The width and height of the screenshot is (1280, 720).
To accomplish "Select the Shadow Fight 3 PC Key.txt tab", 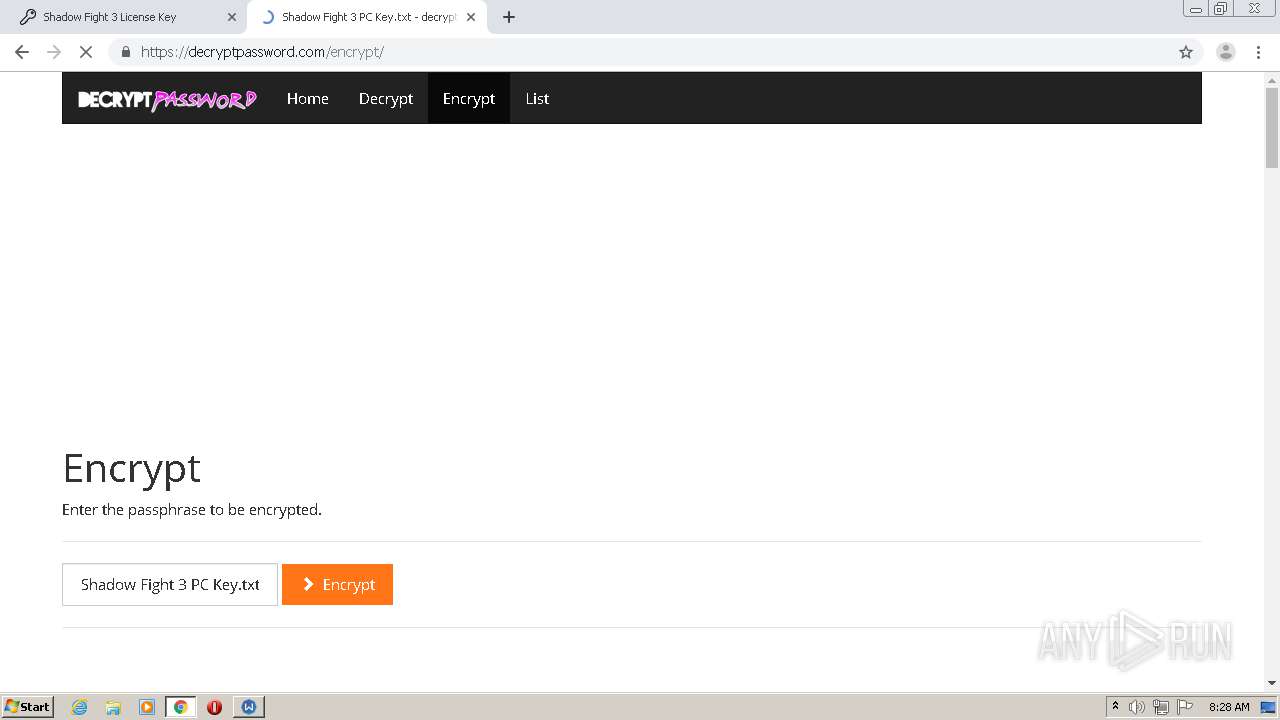I will pos(365,17).
